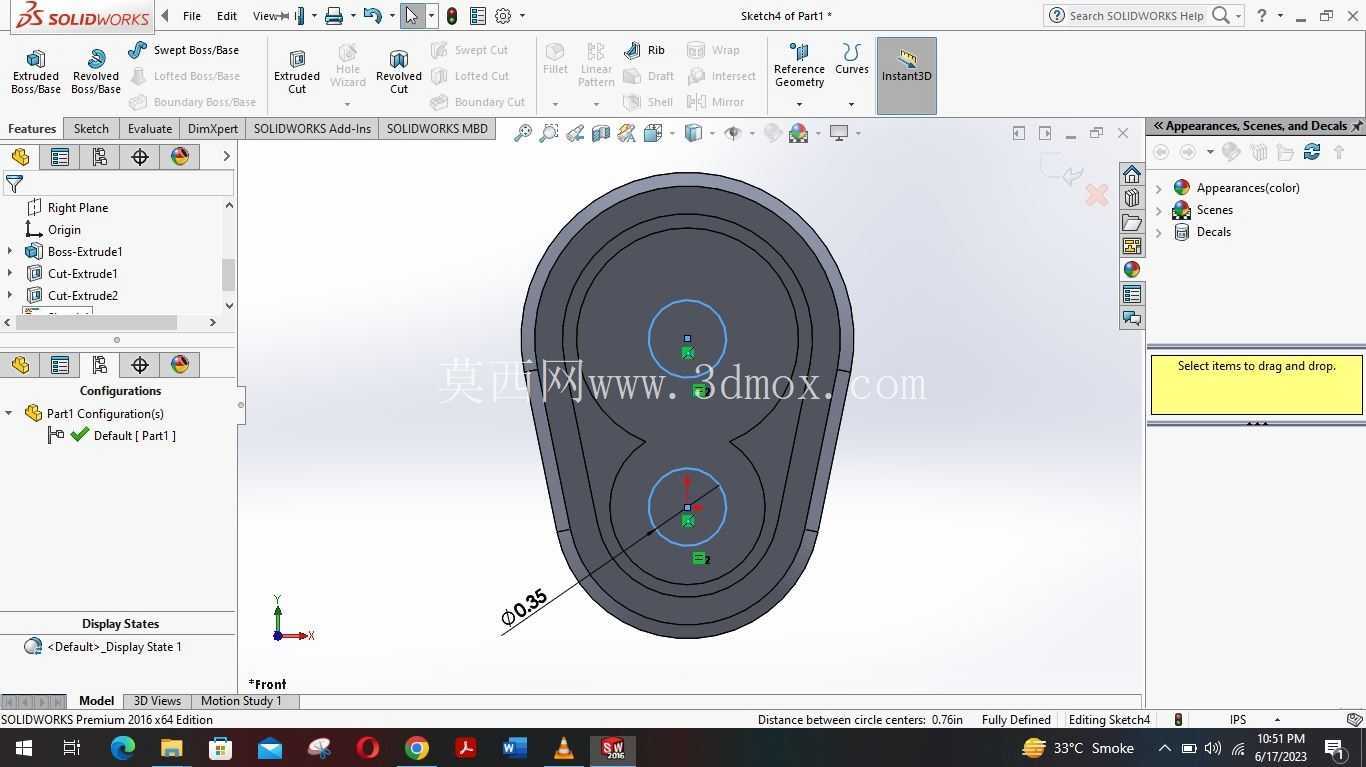Image resolution: width=1366 pixels, height=767 pixels.
Task: Collapse the Appearances pane with double chevron
Action: [1158, 126]
